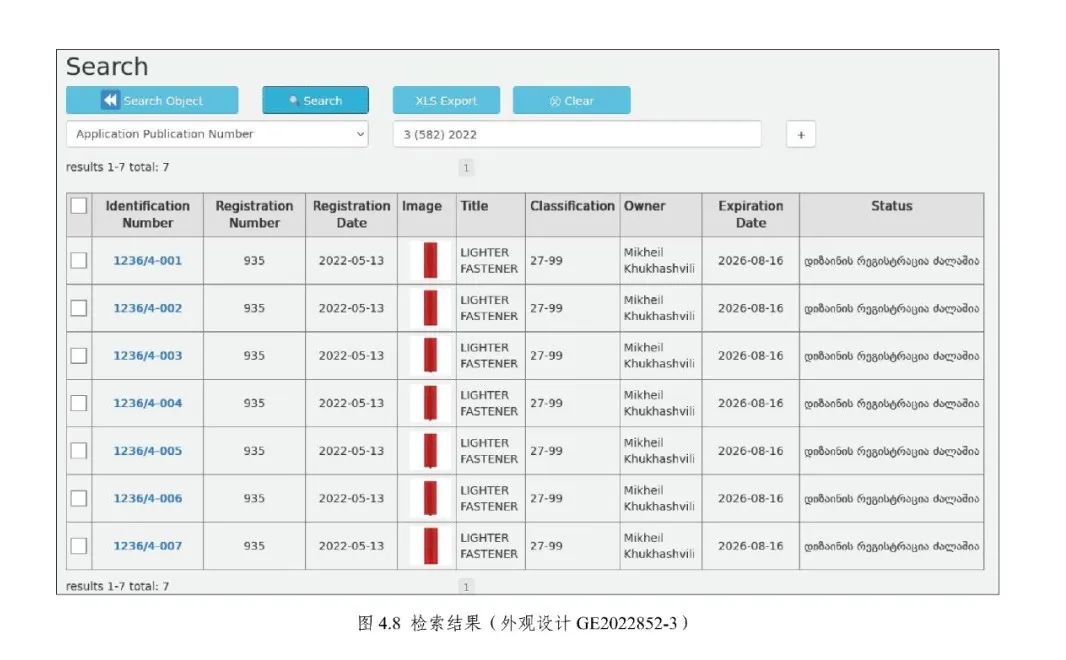The image size is (1066, 660).
Task: Sort table by Expiration Date header
Action: [x=750, y=214]
